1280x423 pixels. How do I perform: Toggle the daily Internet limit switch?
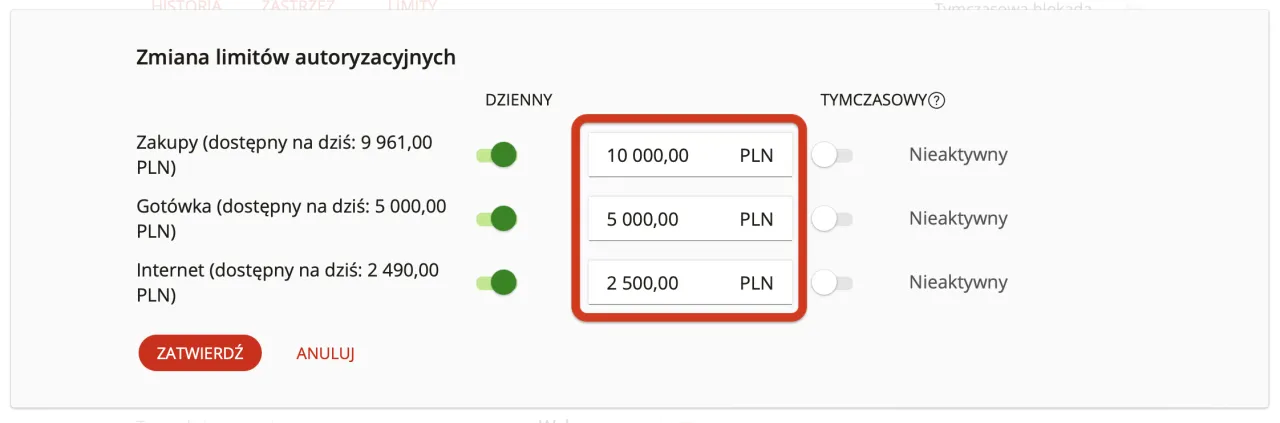click(x=497, y=283)
